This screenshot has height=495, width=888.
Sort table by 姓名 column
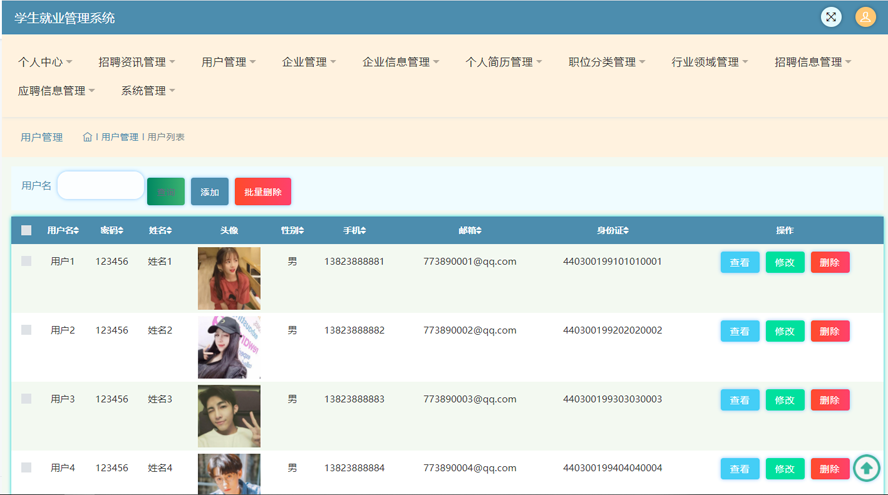click(x=160, y=231)
